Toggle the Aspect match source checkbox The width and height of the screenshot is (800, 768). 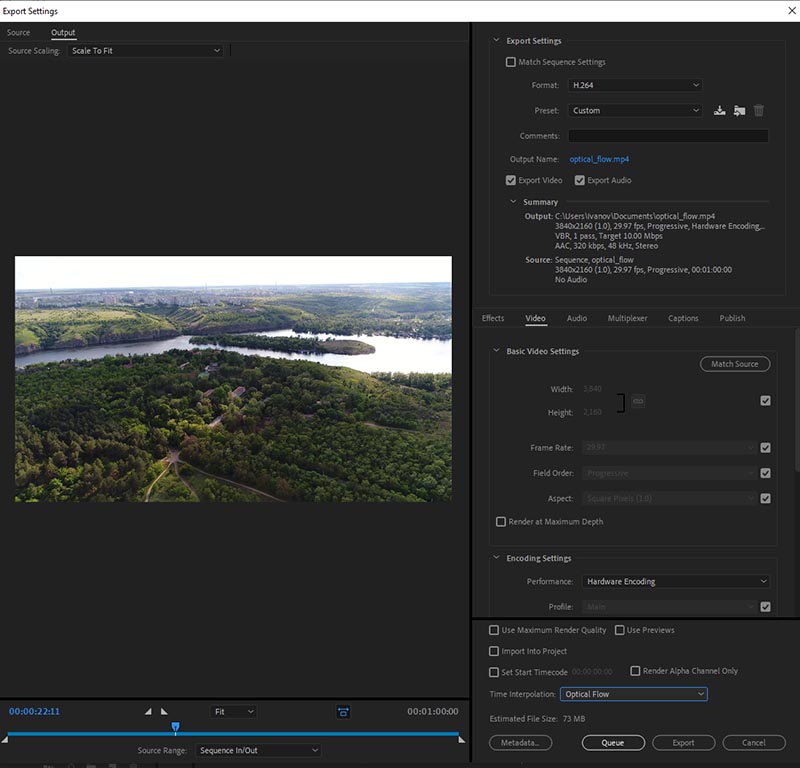tap(765, 498)
